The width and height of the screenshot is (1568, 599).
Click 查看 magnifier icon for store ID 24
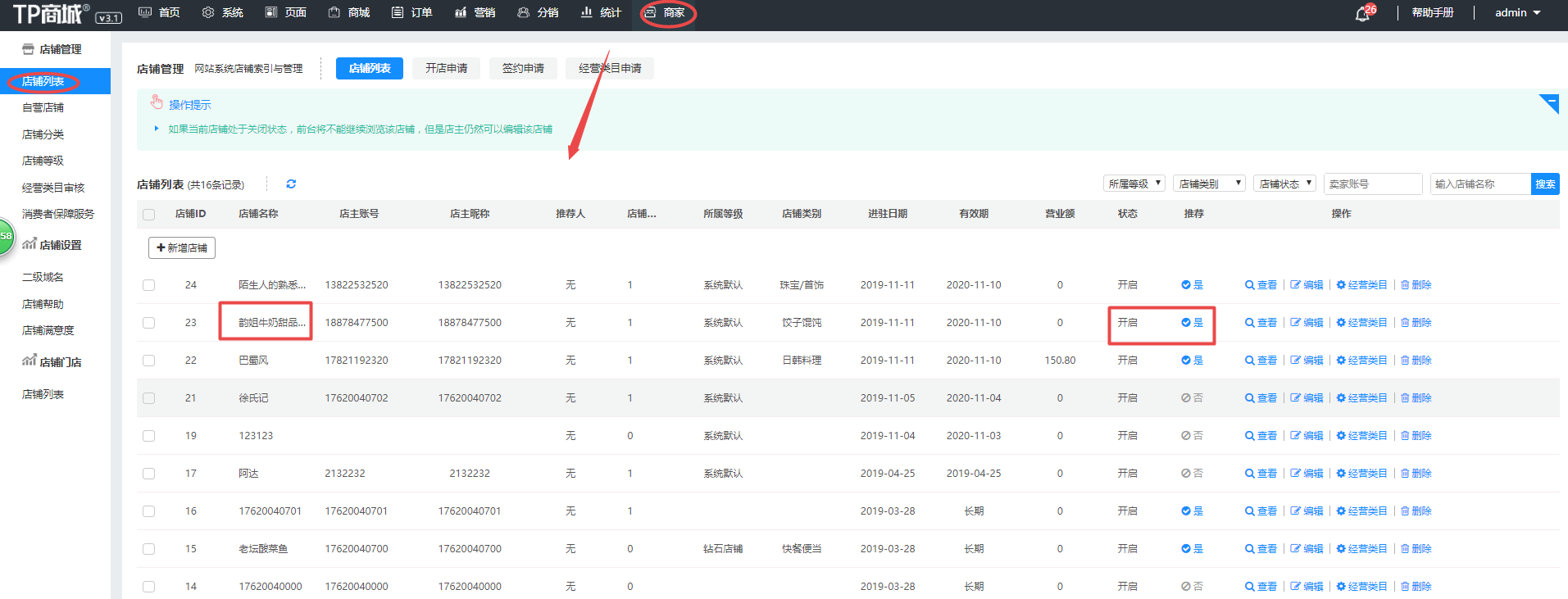click(1250, 285)
